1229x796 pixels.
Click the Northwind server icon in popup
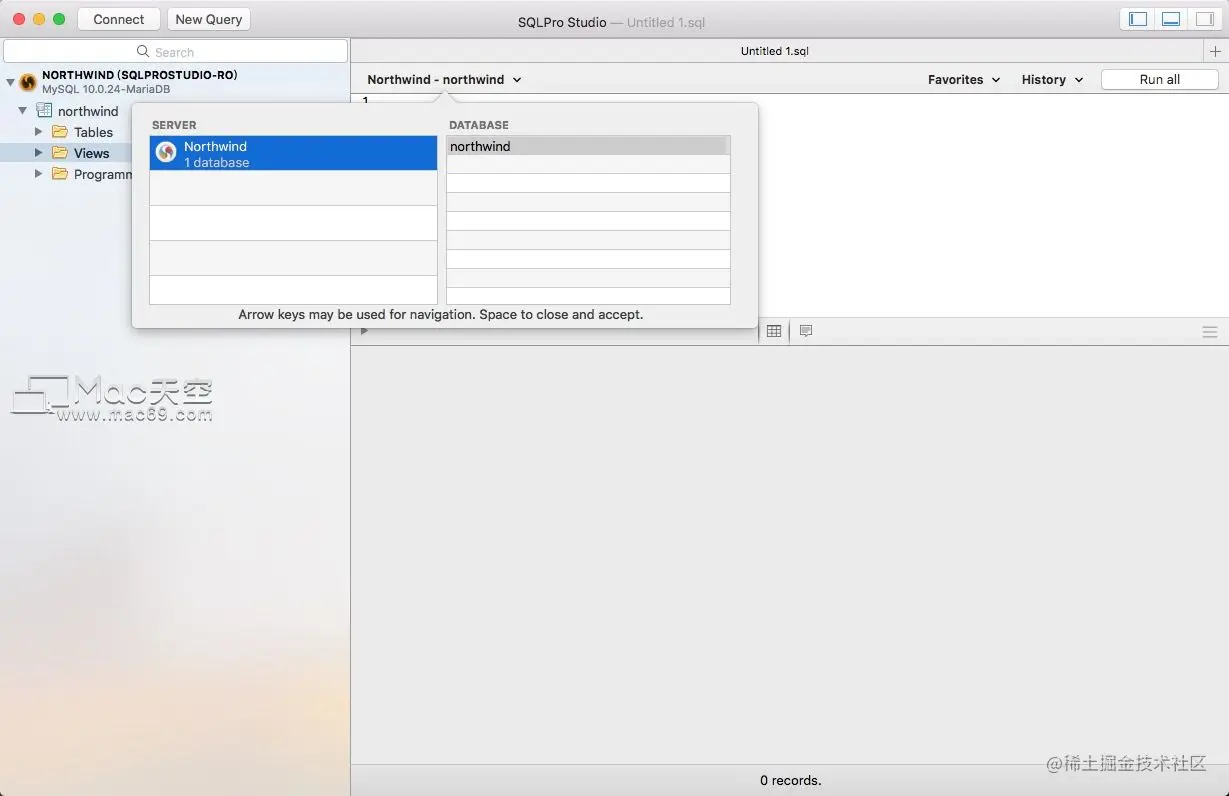pos(167,152)
